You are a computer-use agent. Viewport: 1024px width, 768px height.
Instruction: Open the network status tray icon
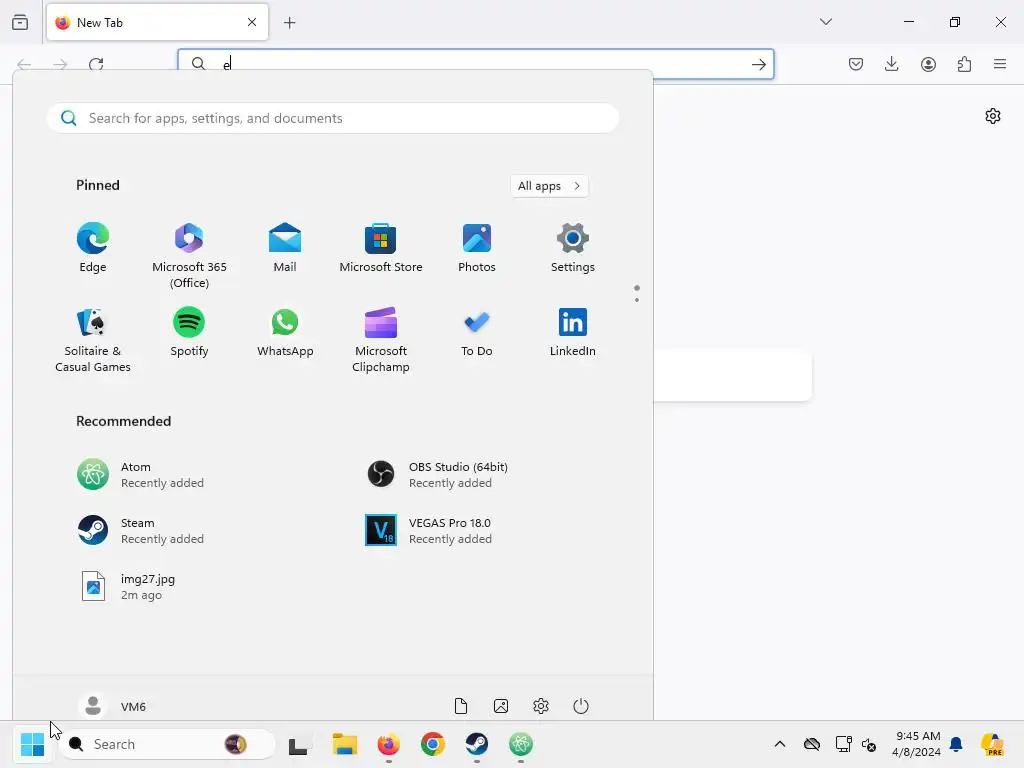(843, 744)
